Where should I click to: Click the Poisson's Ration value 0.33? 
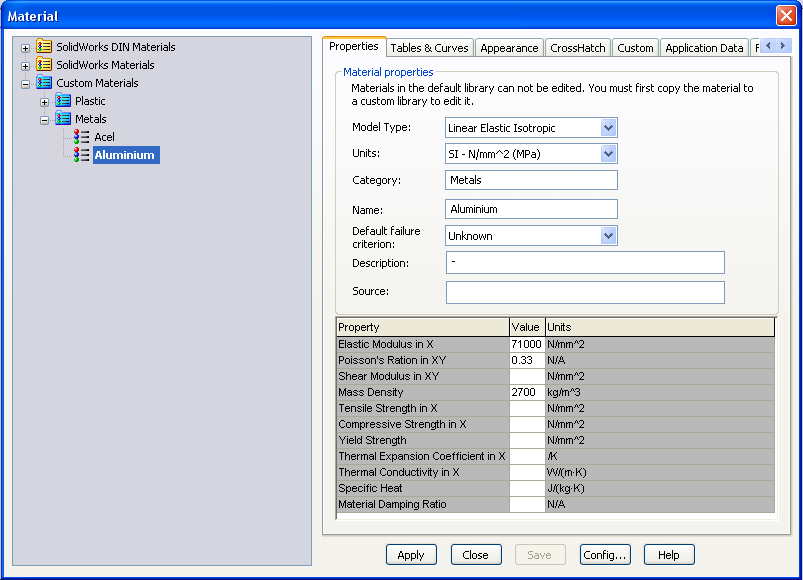pos(527,360)
